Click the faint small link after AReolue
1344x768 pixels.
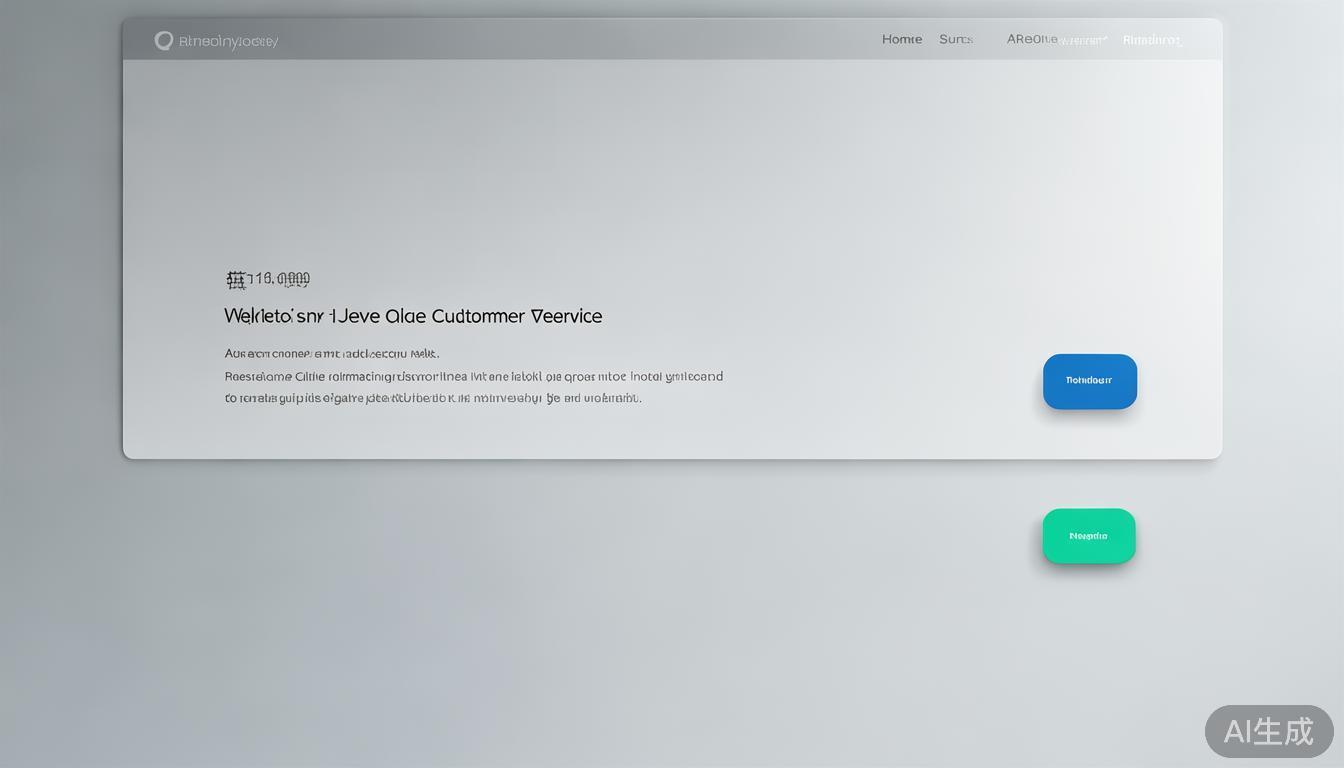pyautogui.click(x=1084, y=41)
